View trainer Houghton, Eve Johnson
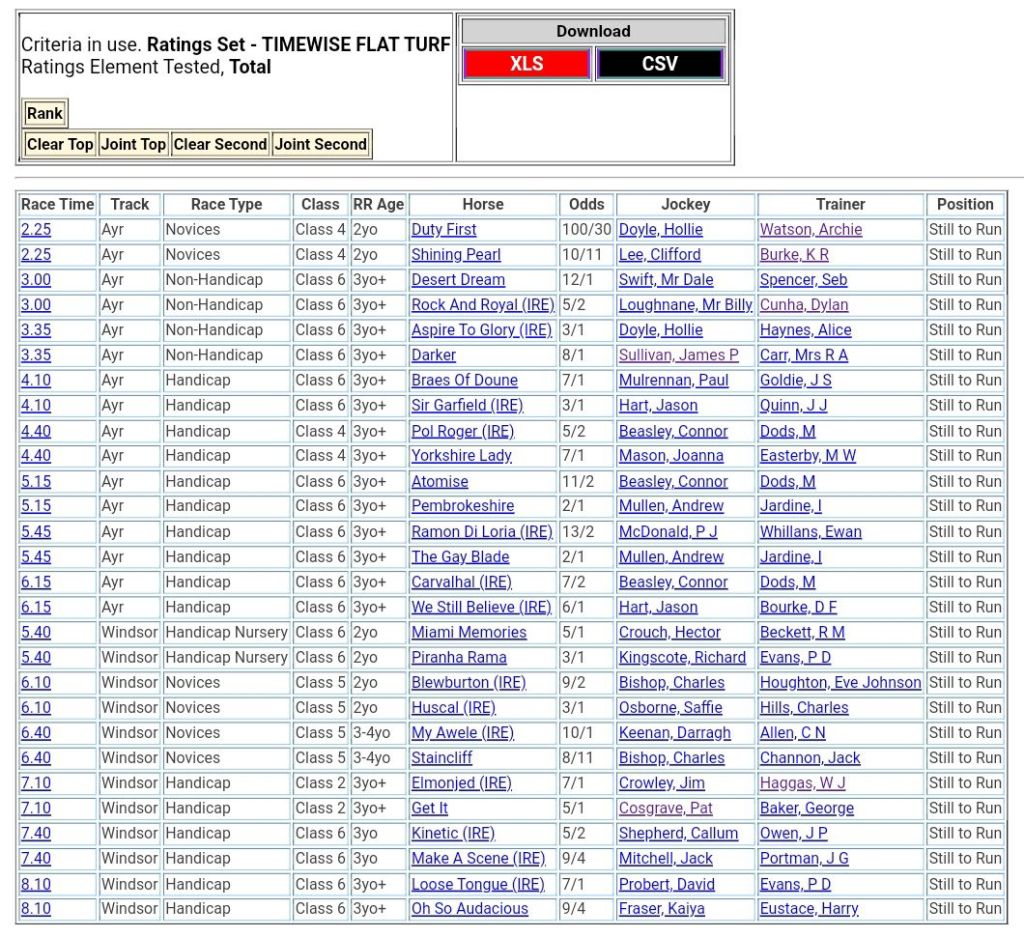The image size is (1024, 937). [x=840, y=682]
